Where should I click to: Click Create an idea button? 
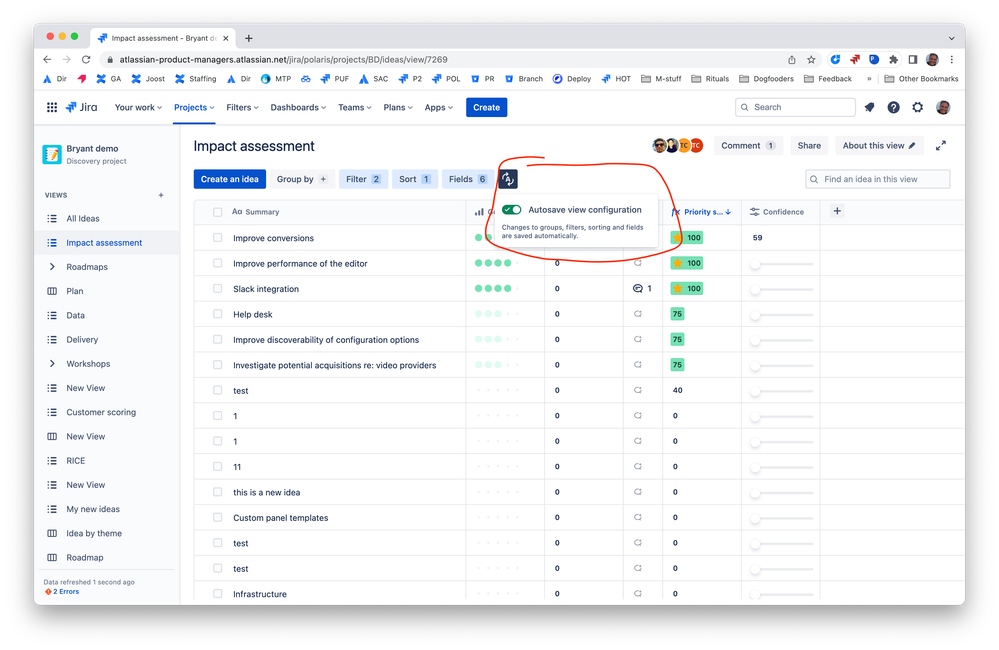(x=229, y=179)
